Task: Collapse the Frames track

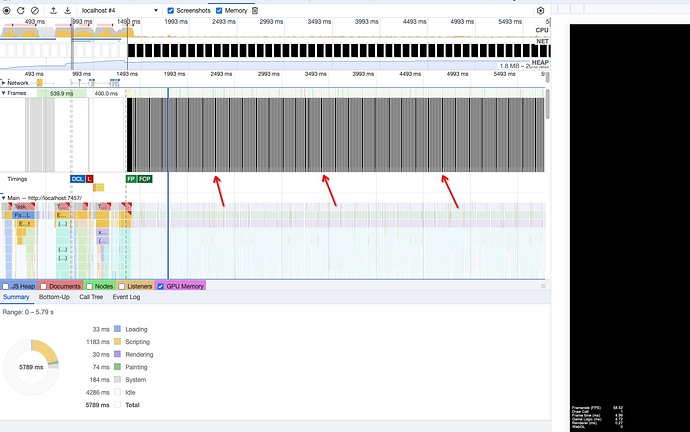Action: click(4, 93)
